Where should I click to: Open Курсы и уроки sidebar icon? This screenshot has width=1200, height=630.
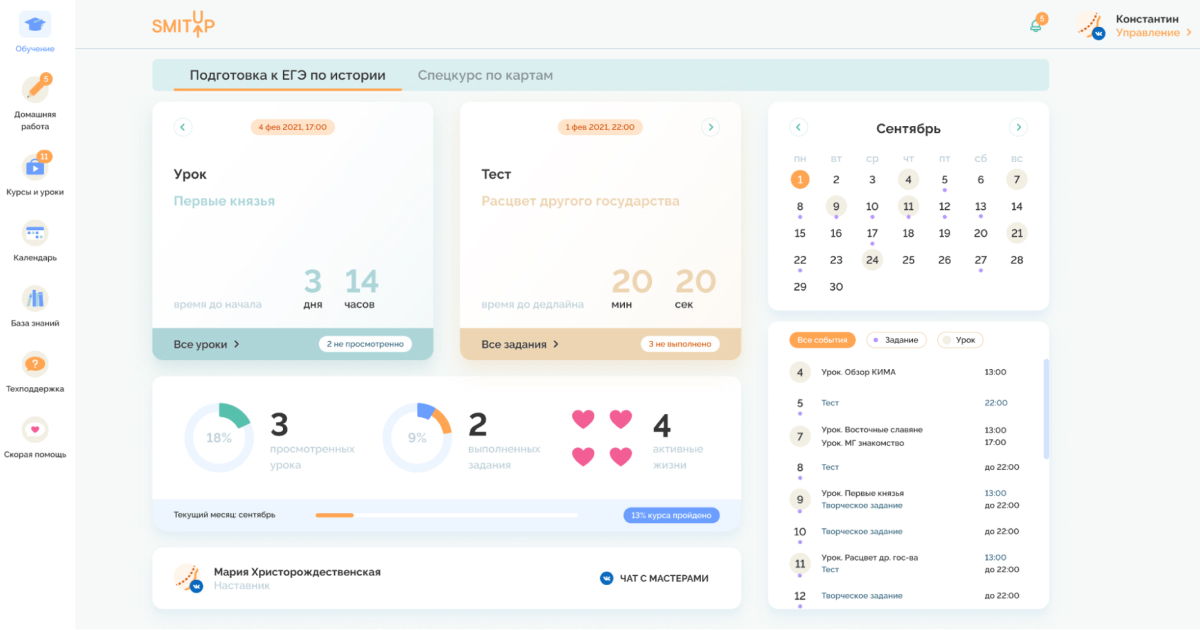[35, 167]
